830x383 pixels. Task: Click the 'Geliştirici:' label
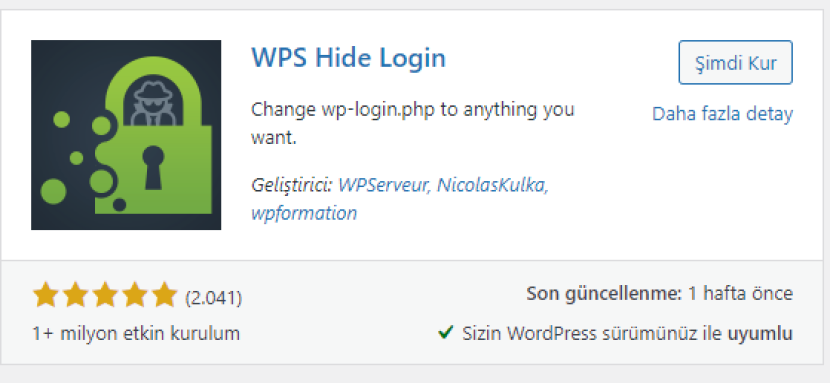291,185
